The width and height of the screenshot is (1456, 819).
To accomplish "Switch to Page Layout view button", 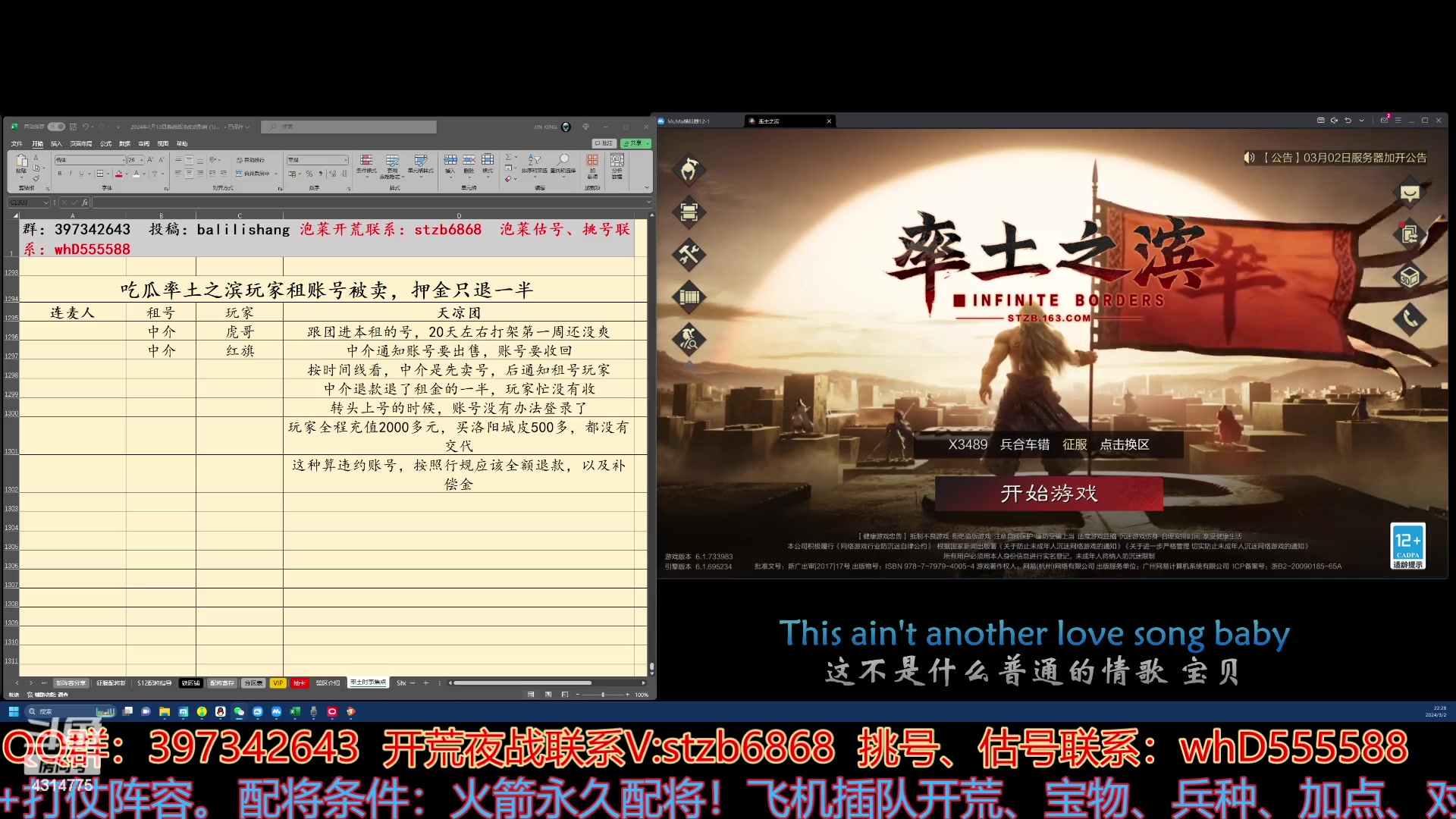I will tap(548, 694).
